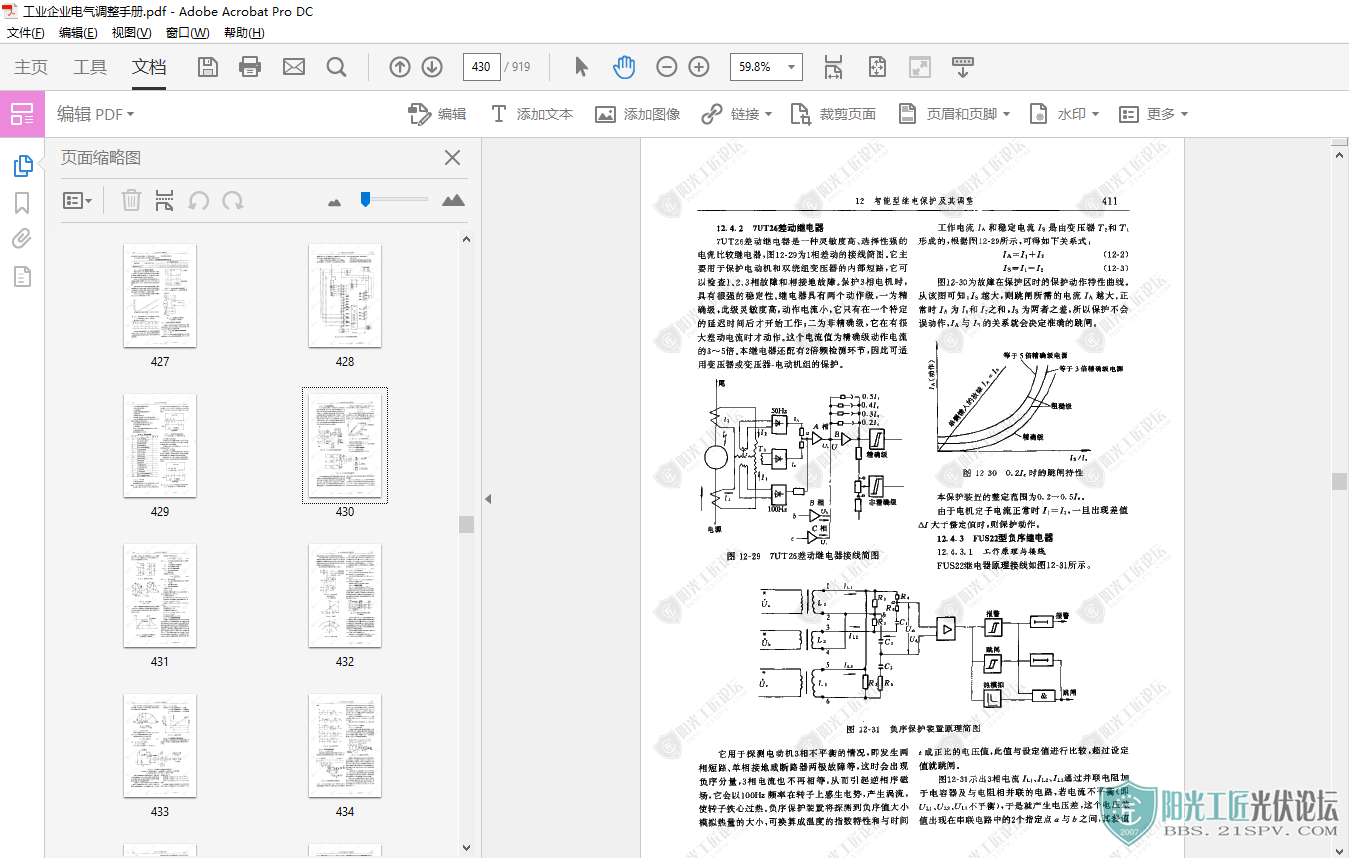
Task: Rotate pages clockwise
Action: click(233, 200)
